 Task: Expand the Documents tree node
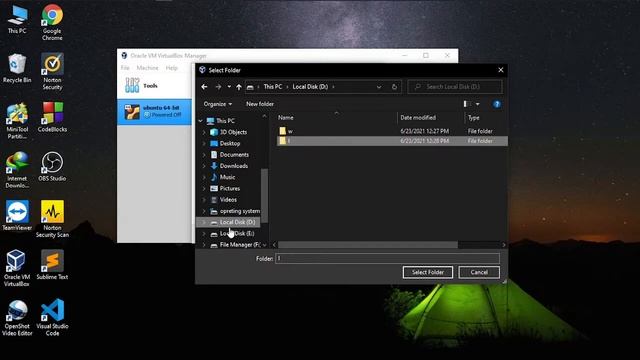(x=204, y=155)
